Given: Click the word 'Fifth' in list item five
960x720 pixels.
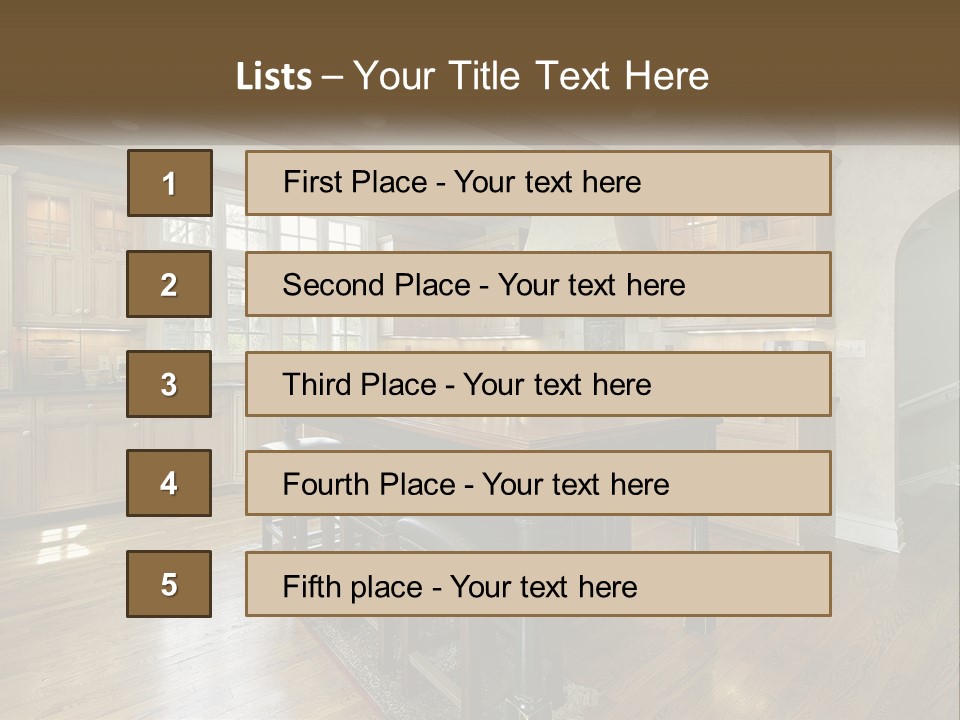Looking at the screenshot, I should click(x=302, y=587).
